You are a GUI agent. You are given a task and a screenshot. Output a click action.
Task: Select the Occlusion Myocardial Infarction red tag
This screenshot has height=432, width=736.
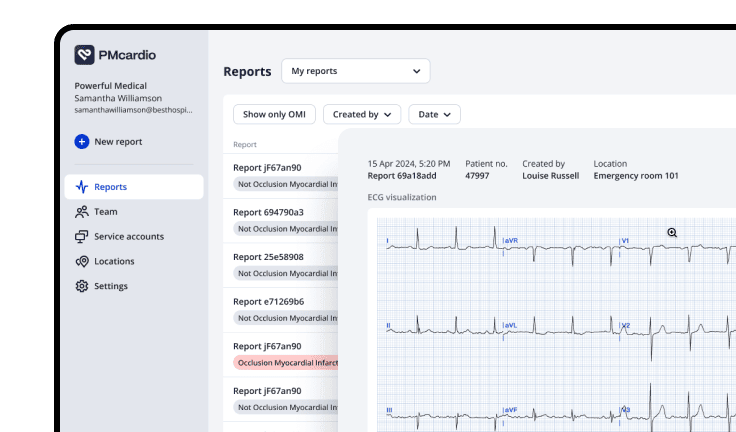click(x=285, y=363)
